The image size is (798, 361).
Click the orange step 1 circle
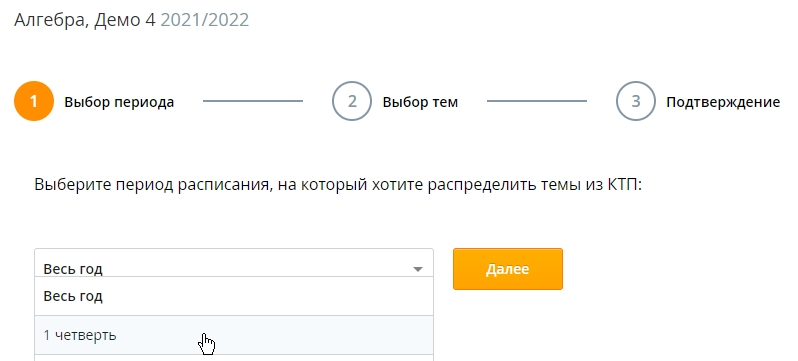(34, 101)
